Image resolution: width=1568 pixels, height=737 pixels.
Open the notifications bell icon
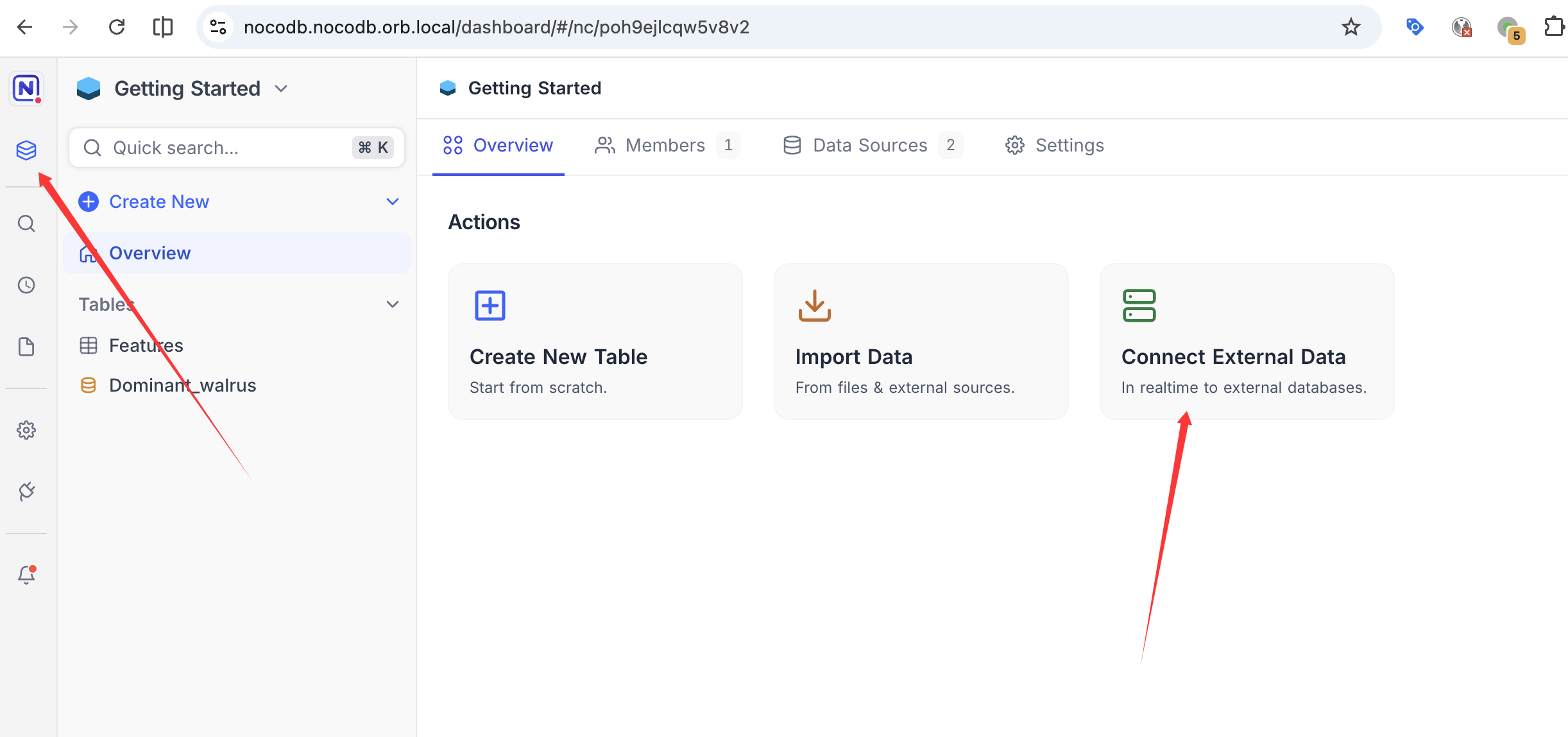click(26, 575)
